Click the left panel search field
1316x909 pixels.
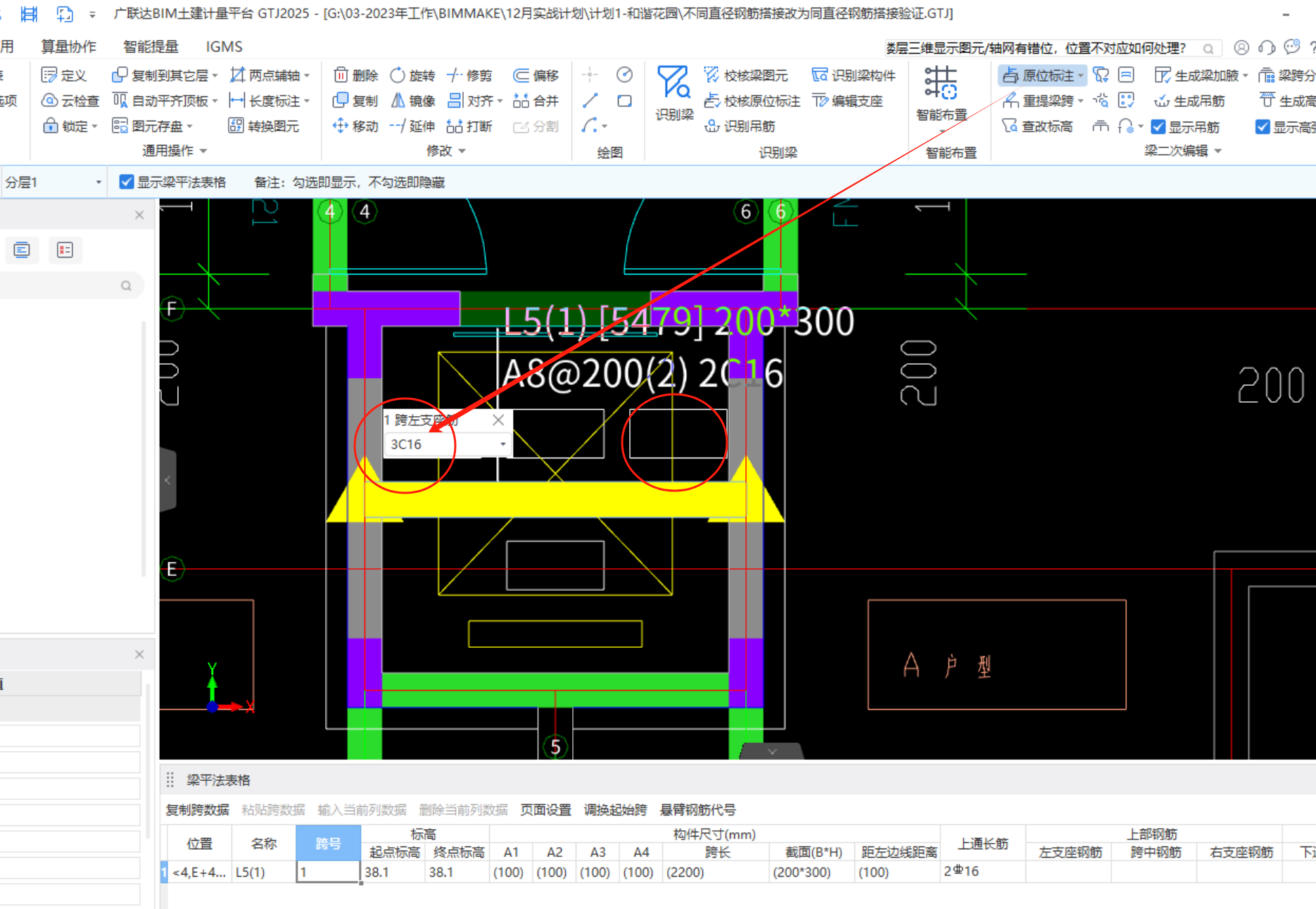(70, 285)
